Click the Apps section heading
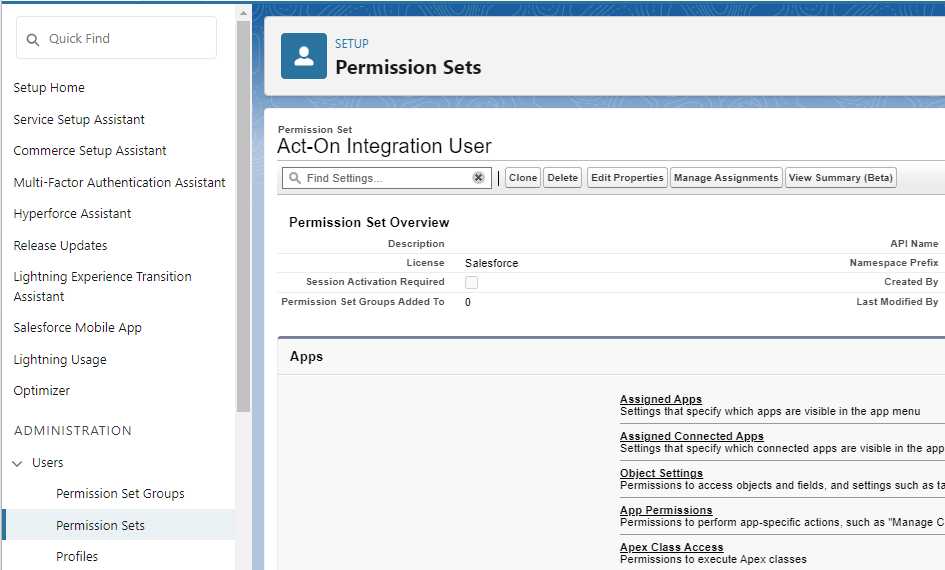The image size is (945, 570). tap(306, 357)
